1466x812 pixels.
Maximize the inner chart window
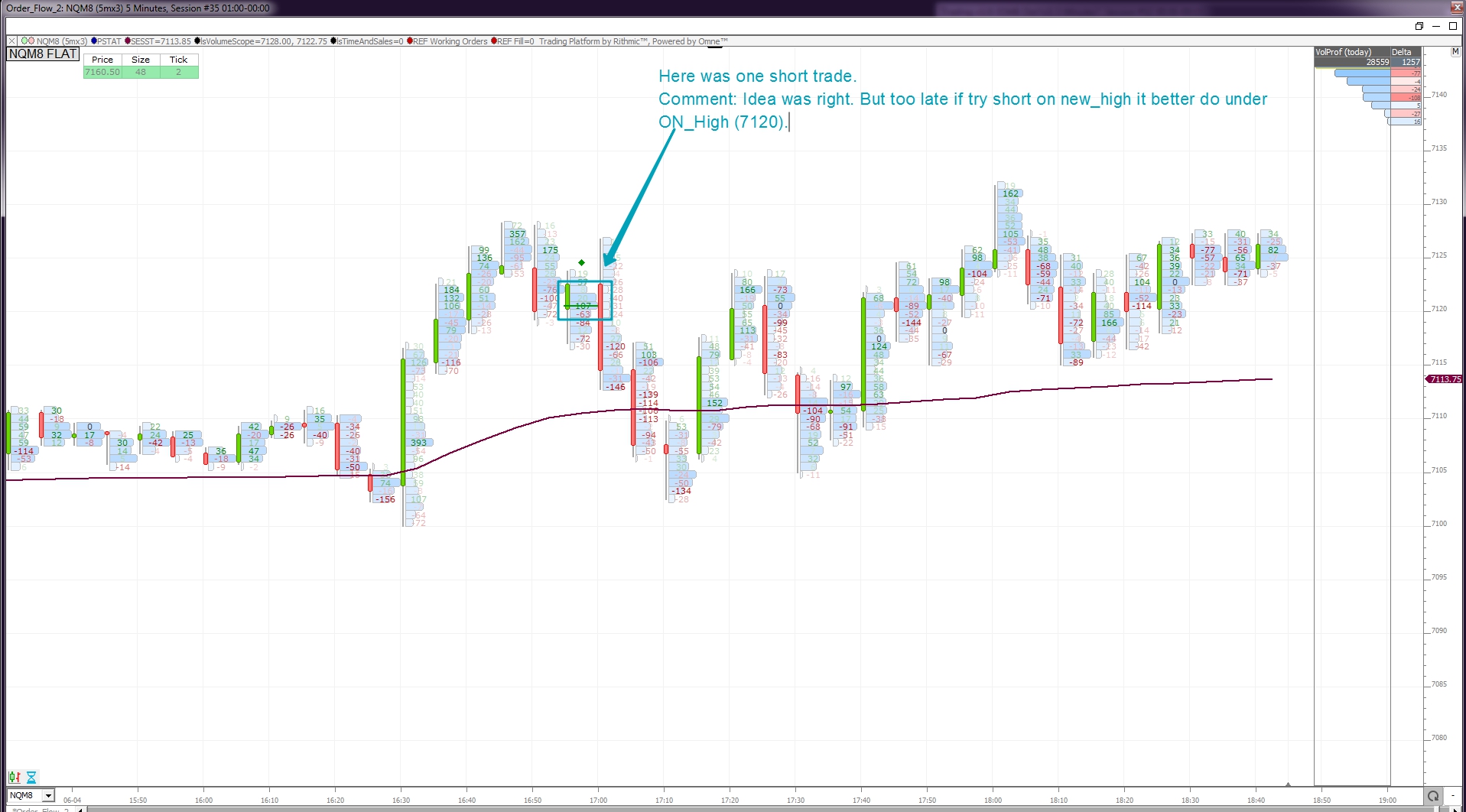1453,26
